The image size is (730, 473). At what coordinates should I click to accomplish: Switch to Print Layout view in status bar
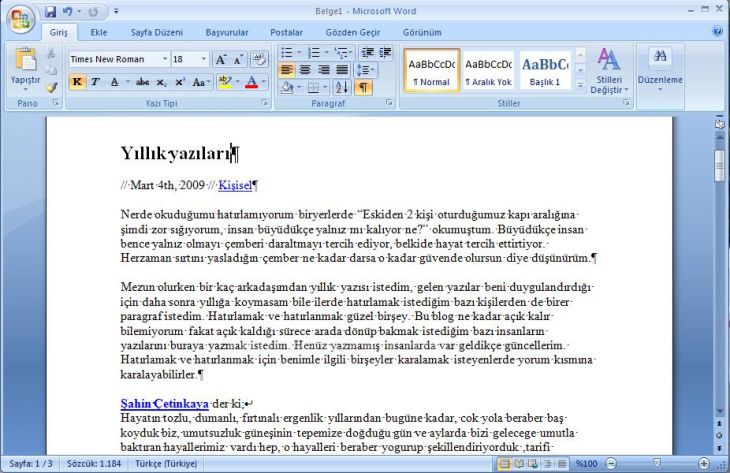pyautogui.click(x=504, y=464)
